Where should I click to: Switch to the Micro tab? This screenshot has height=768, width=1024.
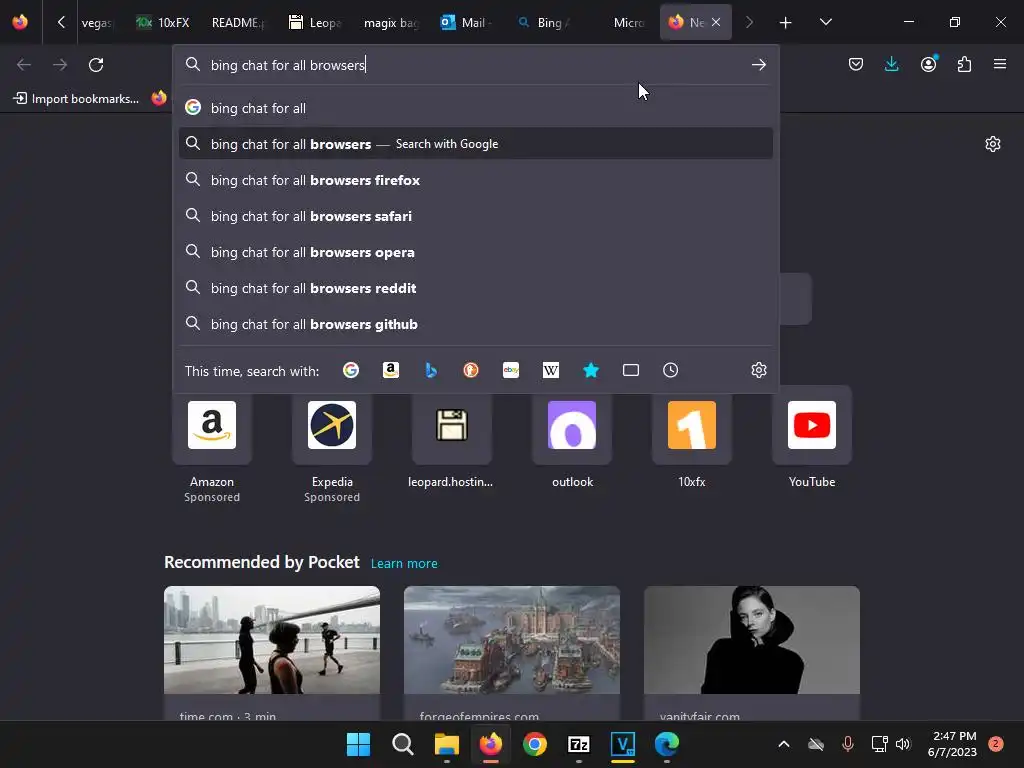point(620,23)
